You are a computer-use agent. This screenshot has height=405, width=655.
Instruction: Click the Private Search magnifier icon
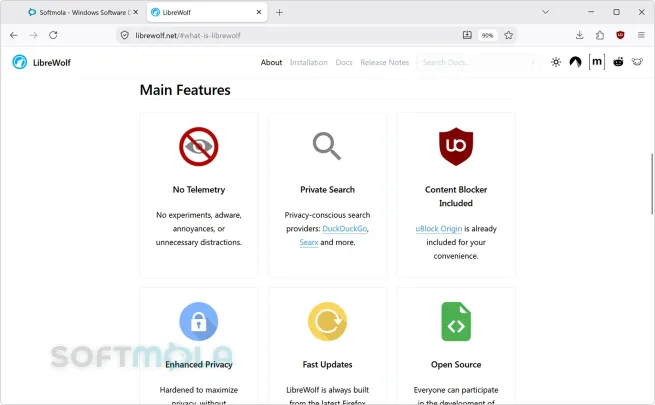[327, 146]
